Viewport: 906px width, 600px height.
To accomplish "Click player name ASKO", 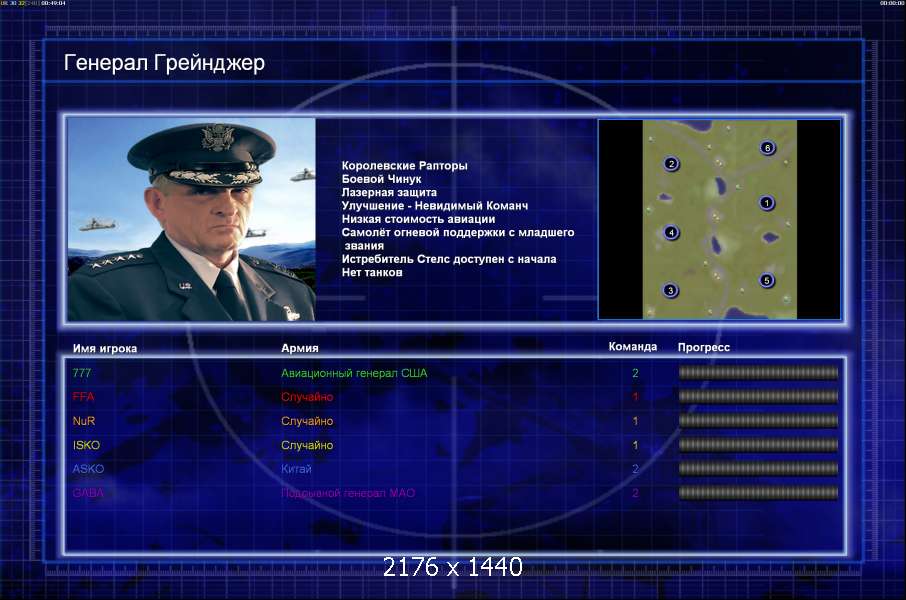I will [x=88, y=469].
